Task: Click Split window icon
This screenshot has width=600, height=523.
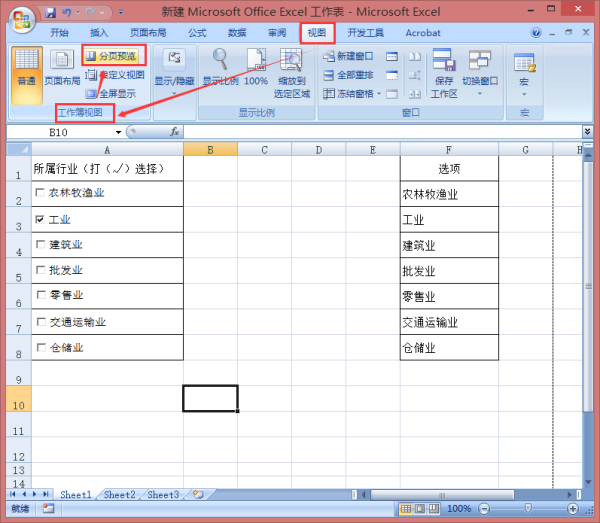Action: pyautogui.click(x=392, y=57)
